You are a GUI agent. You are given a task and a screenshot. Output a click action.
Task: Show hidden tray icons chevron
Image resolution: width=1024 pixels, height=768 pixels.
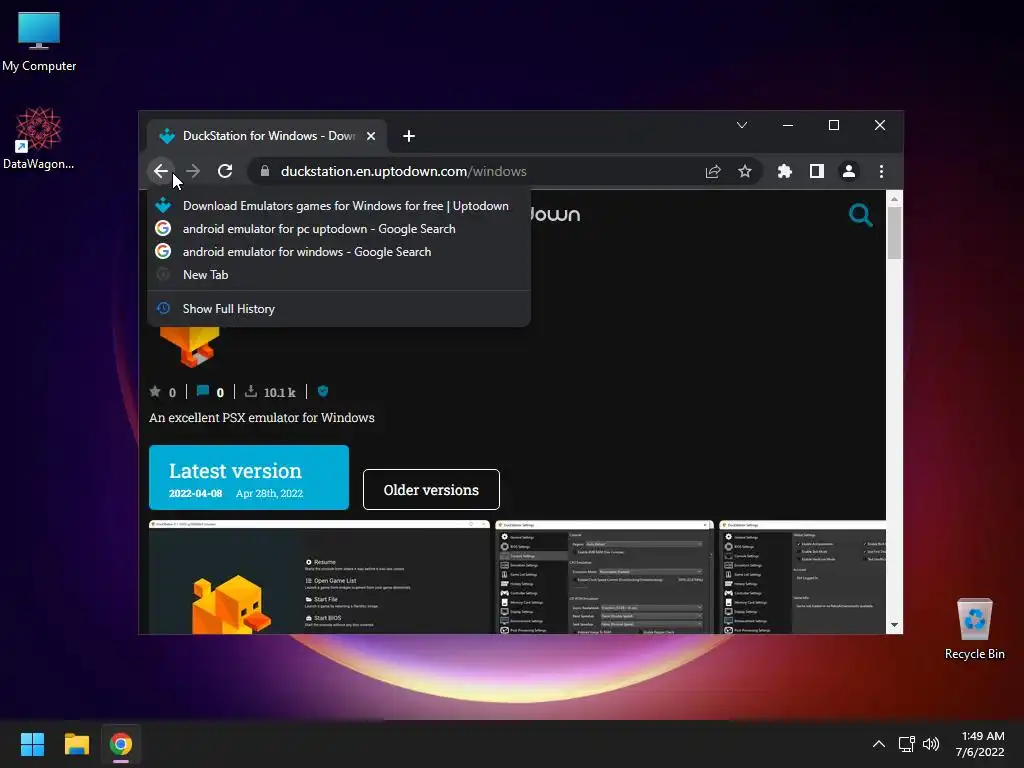point(879,744)
